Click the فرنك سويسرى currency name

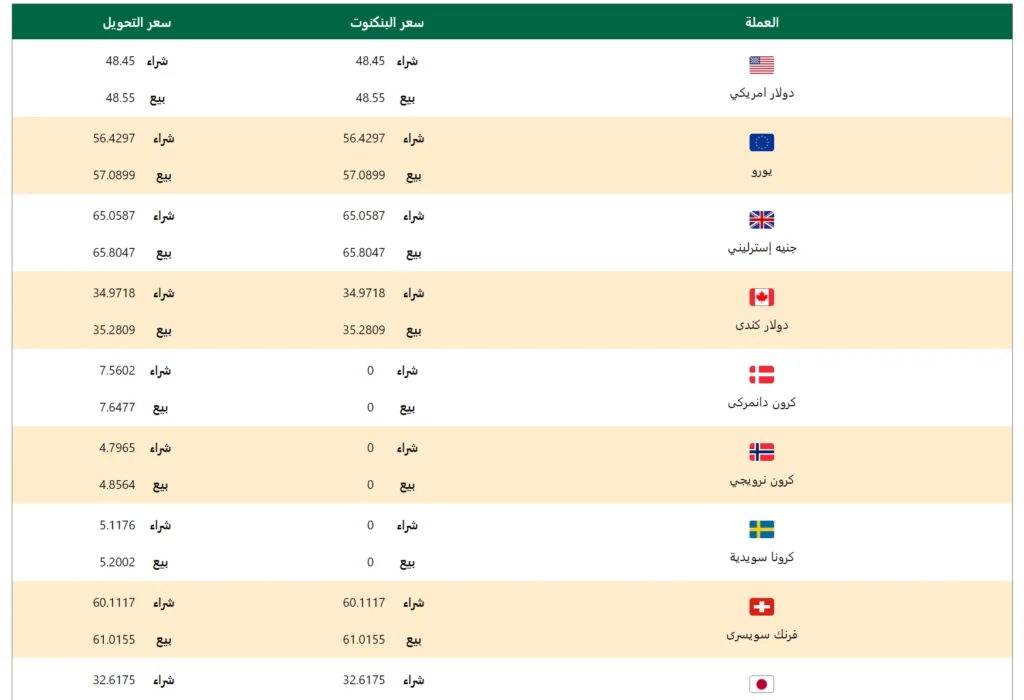[762, 635]
